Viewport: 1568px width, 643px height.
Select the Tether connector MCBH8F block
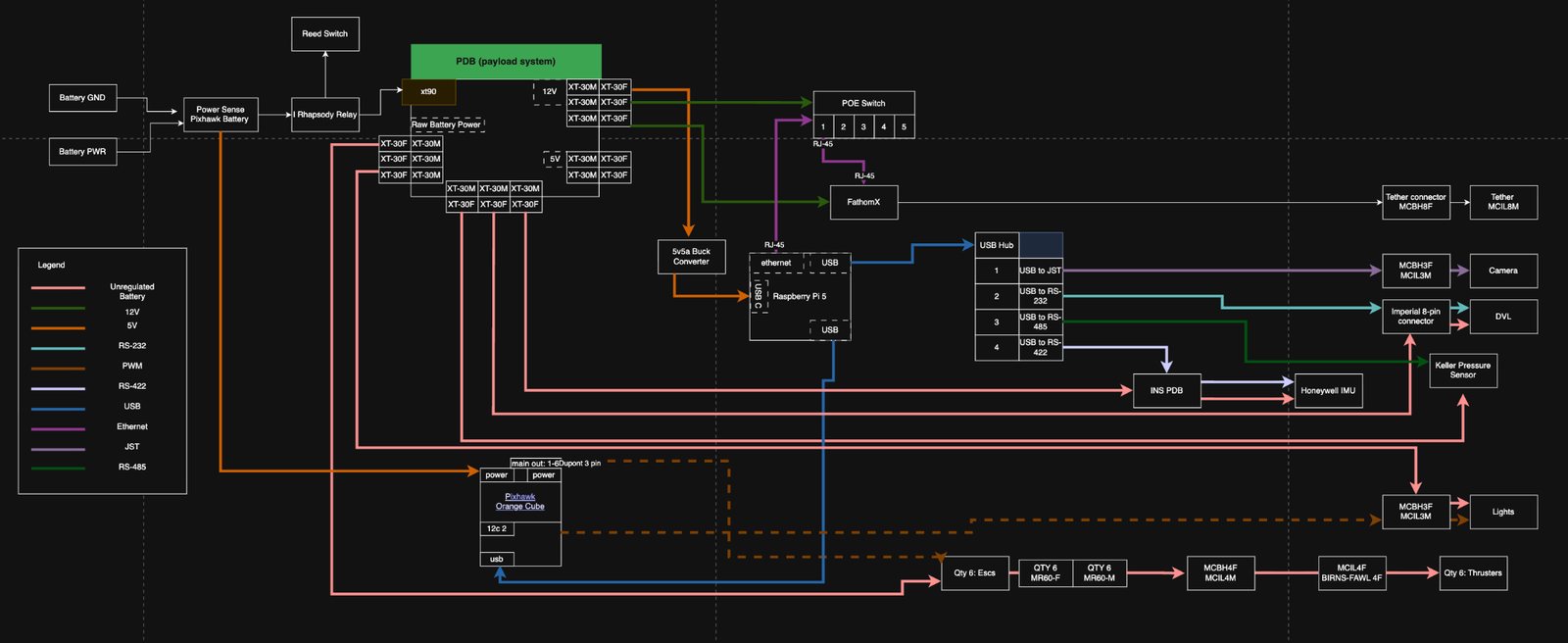point(1416,202)
